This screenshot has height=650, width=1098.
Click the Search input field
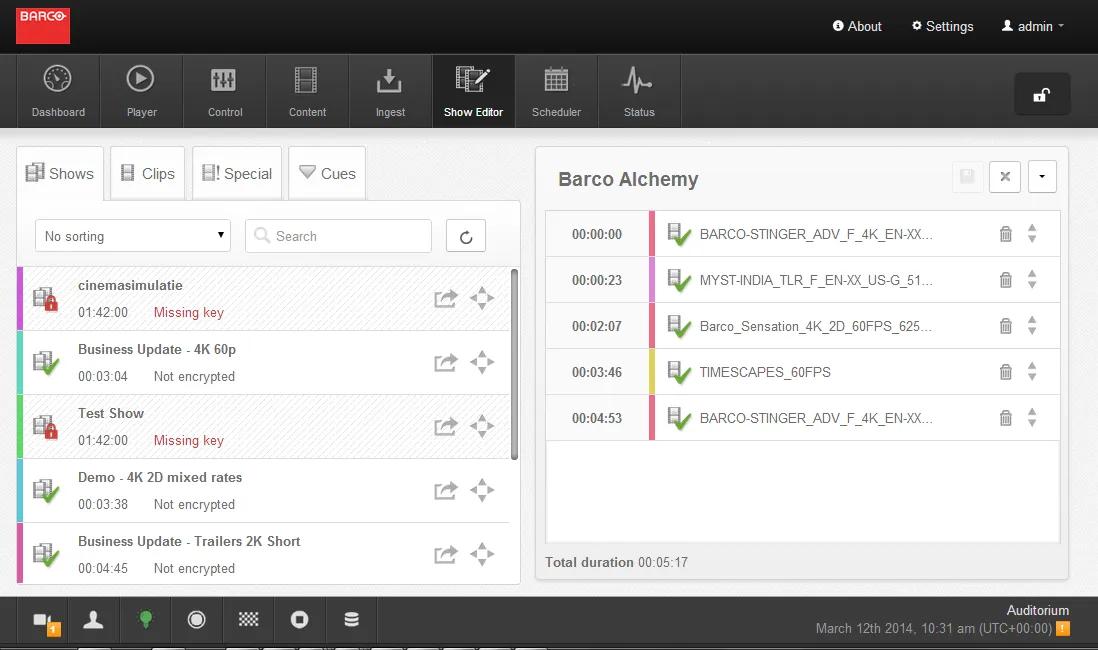click(x=340, y=236)
